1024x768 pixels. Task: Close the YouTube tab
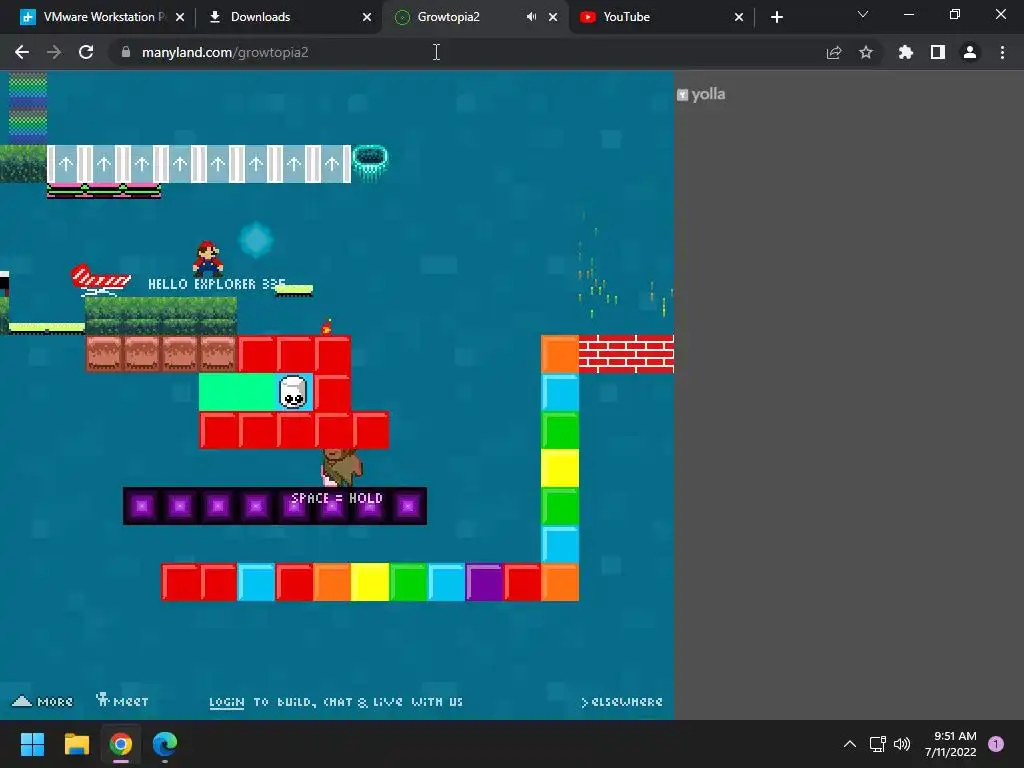click(x=739, y=17)
